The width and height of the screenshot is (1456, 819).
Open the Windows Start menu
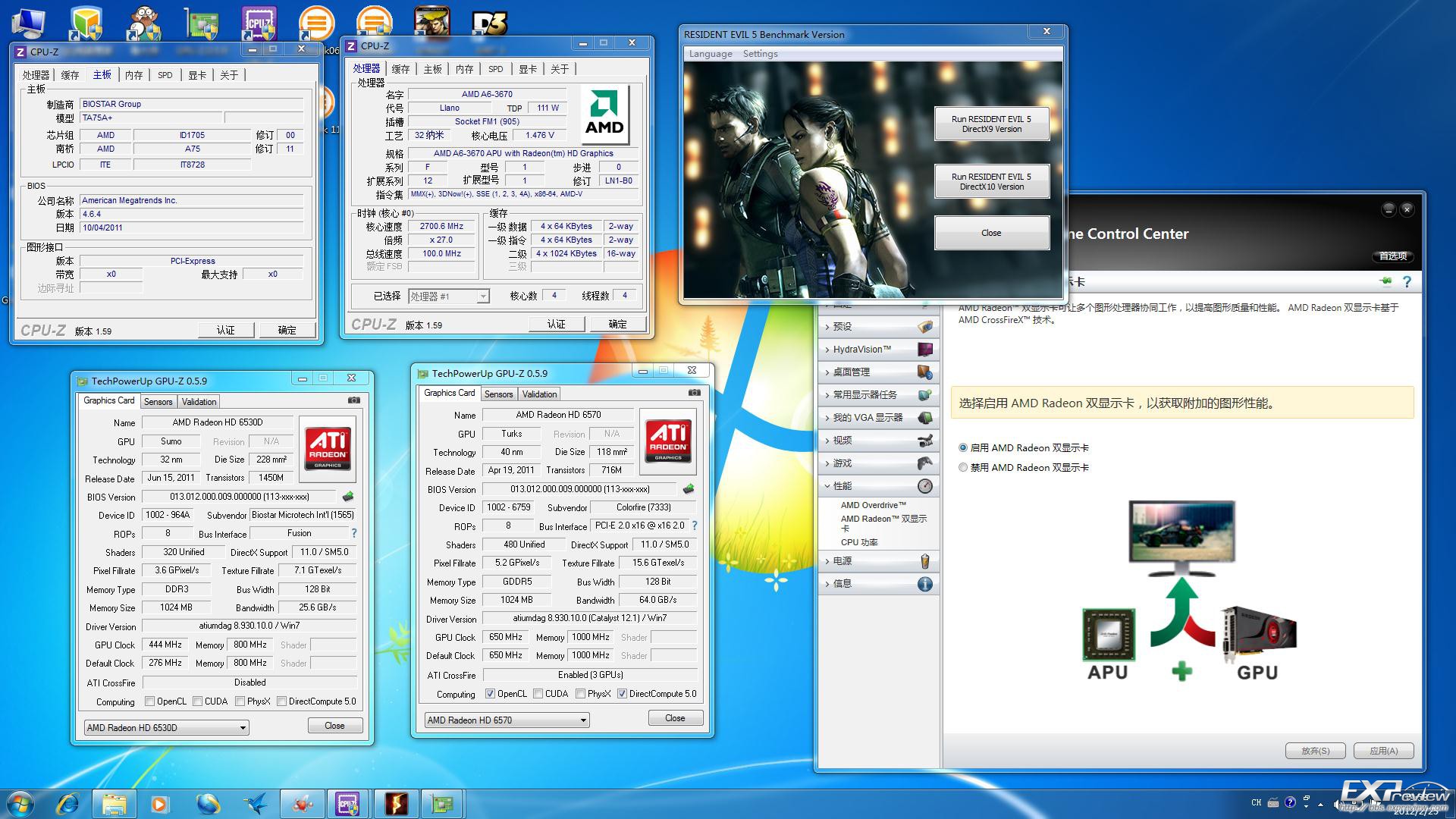point(20,803)
